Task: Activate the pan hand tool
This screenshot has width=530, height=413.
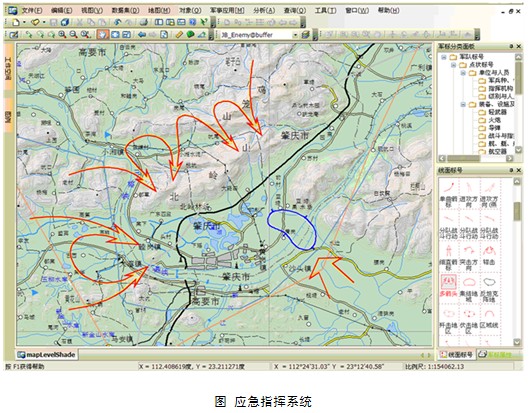Action: tap(103, 34)
